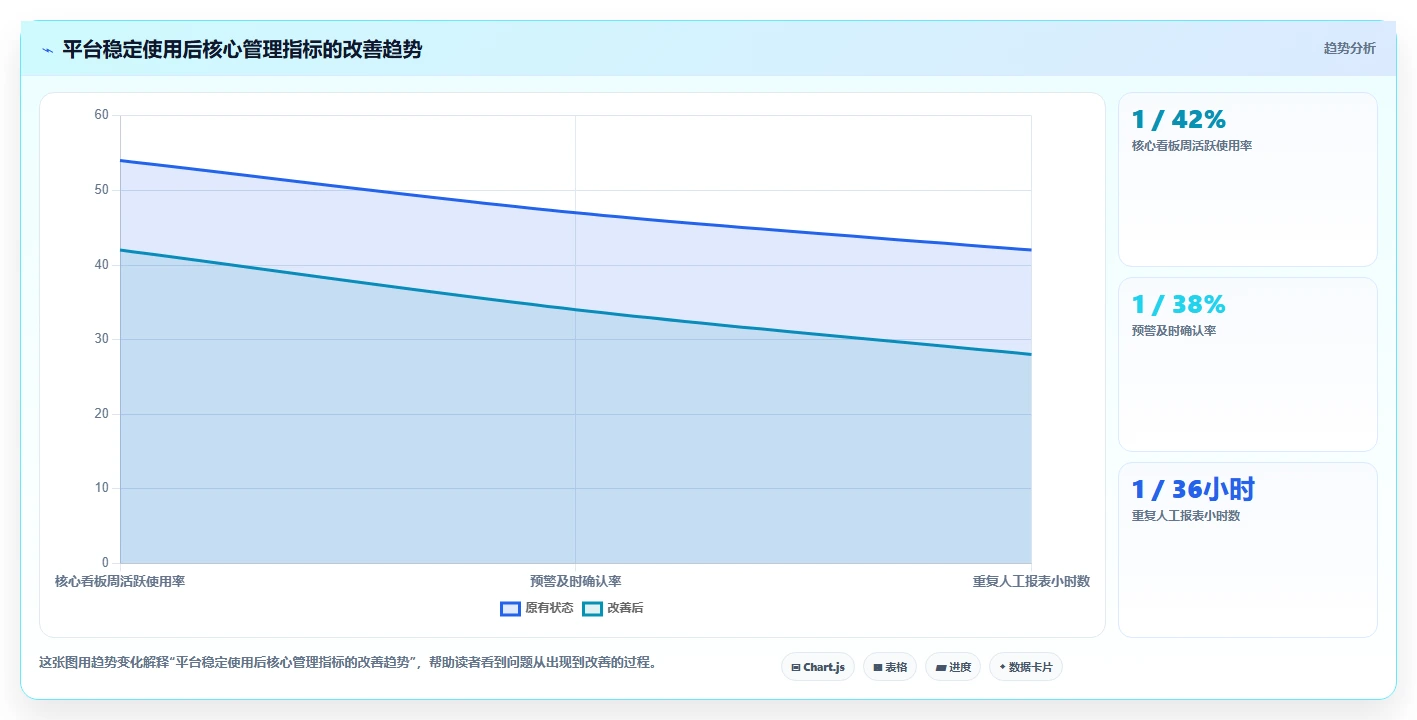Click the y-axis tick label 20
Viewport: 1417px width, 720px height.
pos(102,414)
